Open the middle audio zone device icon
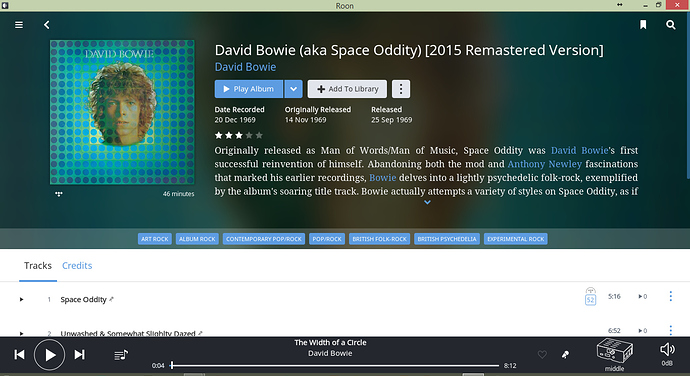The image size is (690, 376). [614, 351]
